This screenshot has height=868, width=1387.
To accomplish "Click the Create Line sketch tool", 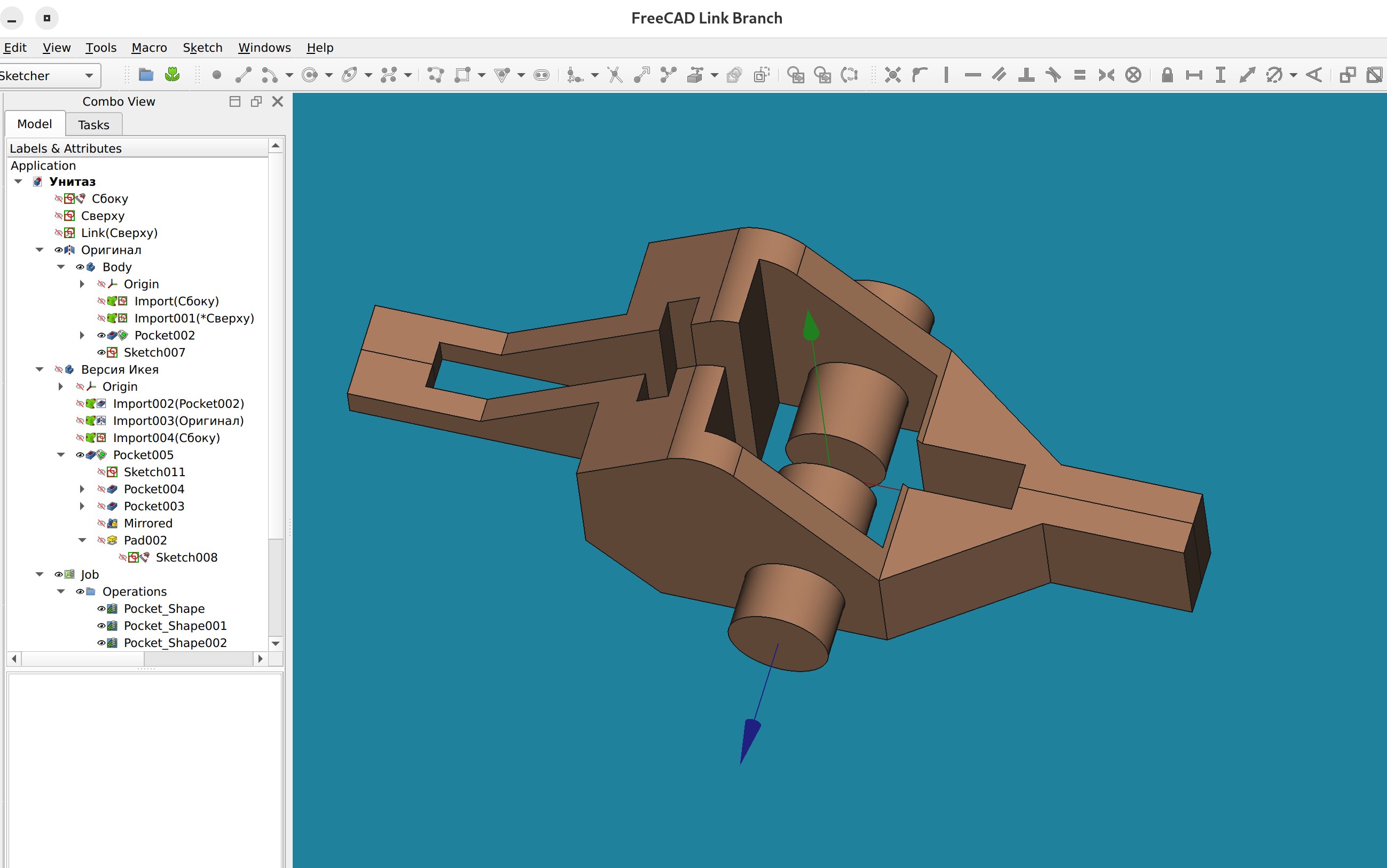I will [244, 75].
